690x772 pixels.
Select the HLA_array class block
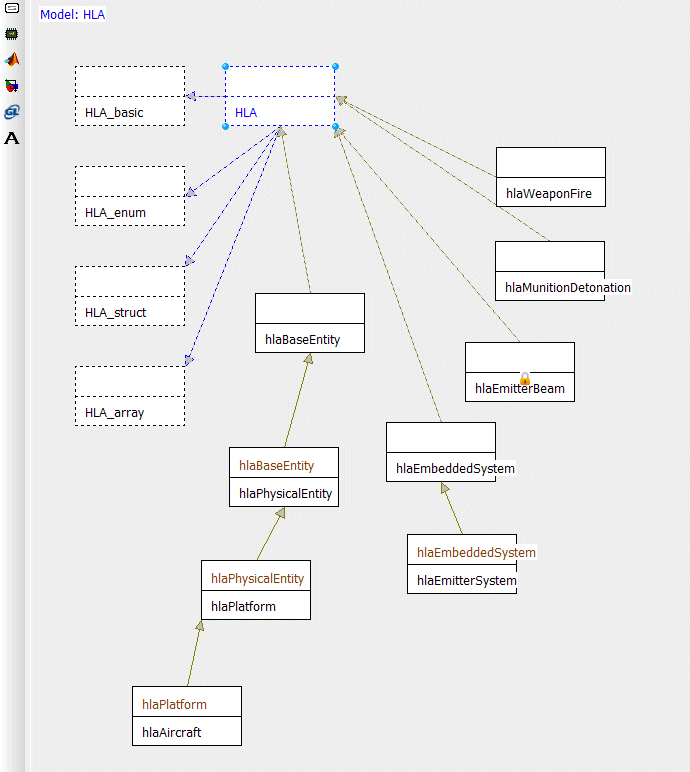129,396
